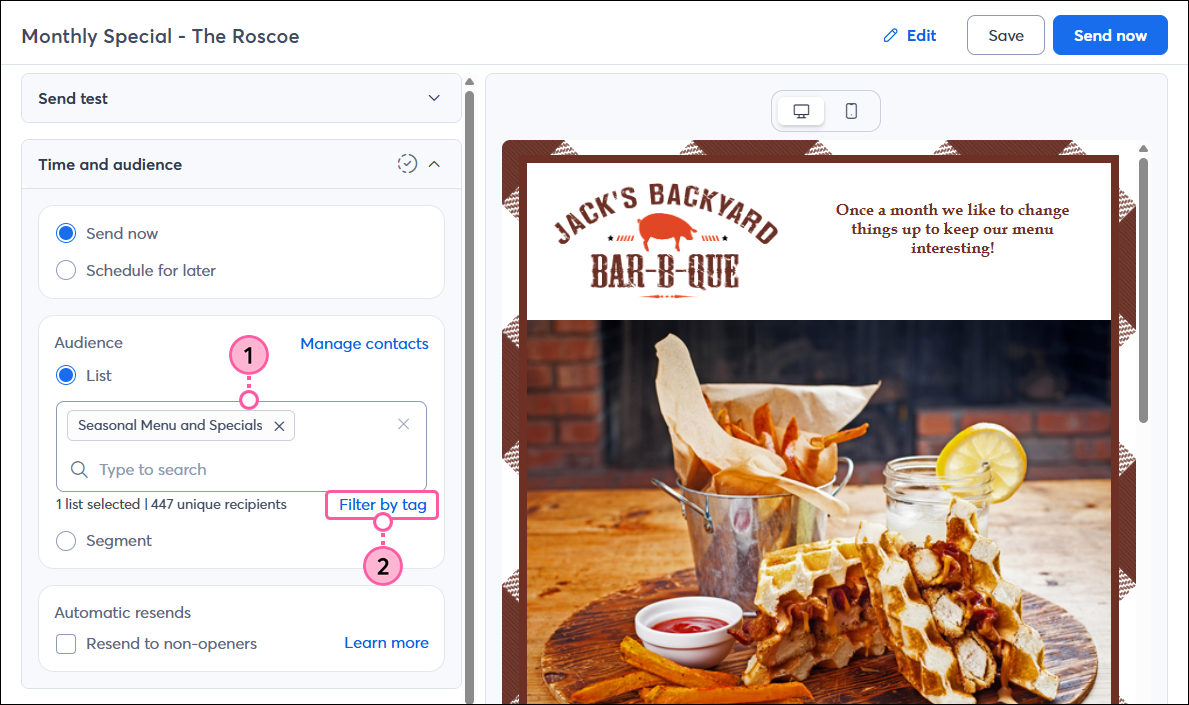
Task: Open Manage contacts link
Action: point(364,343)
